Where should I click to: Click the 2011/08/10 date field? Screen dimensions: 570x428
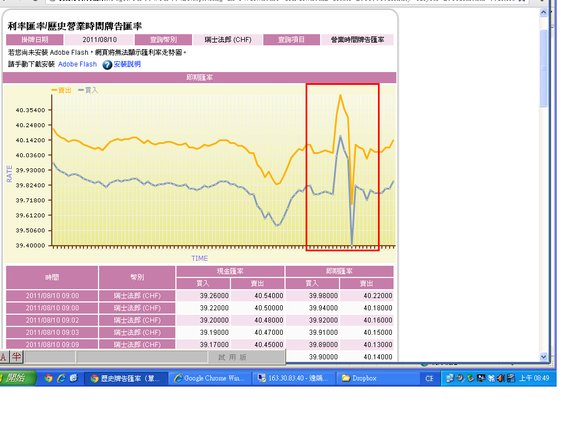99,40
